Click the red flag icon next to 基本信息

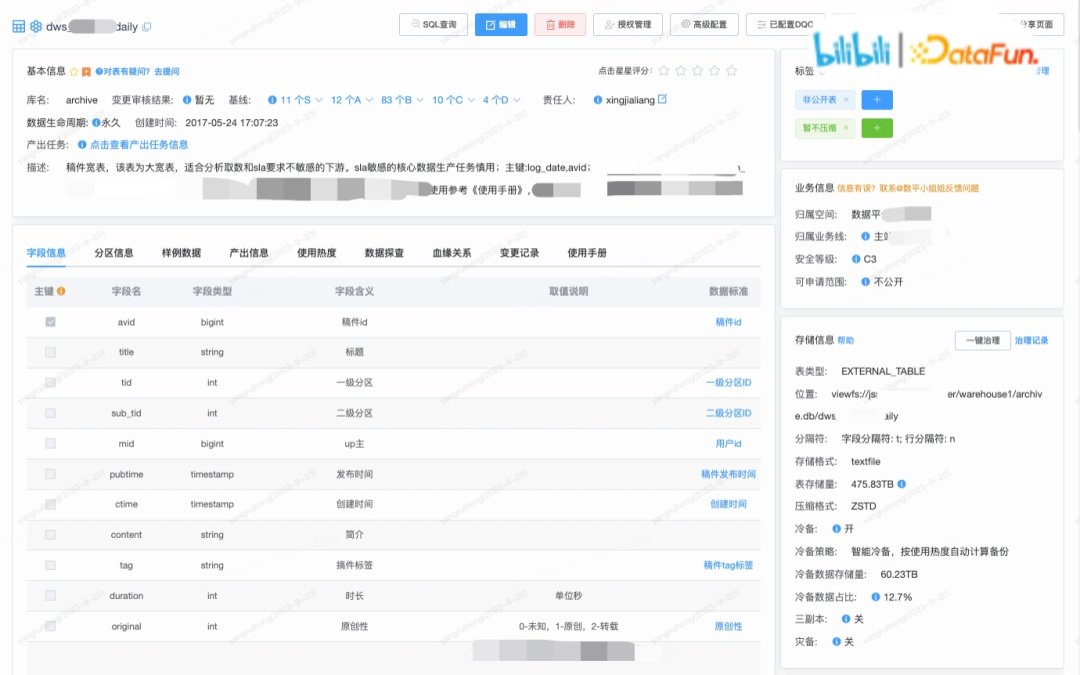(85, 70)
